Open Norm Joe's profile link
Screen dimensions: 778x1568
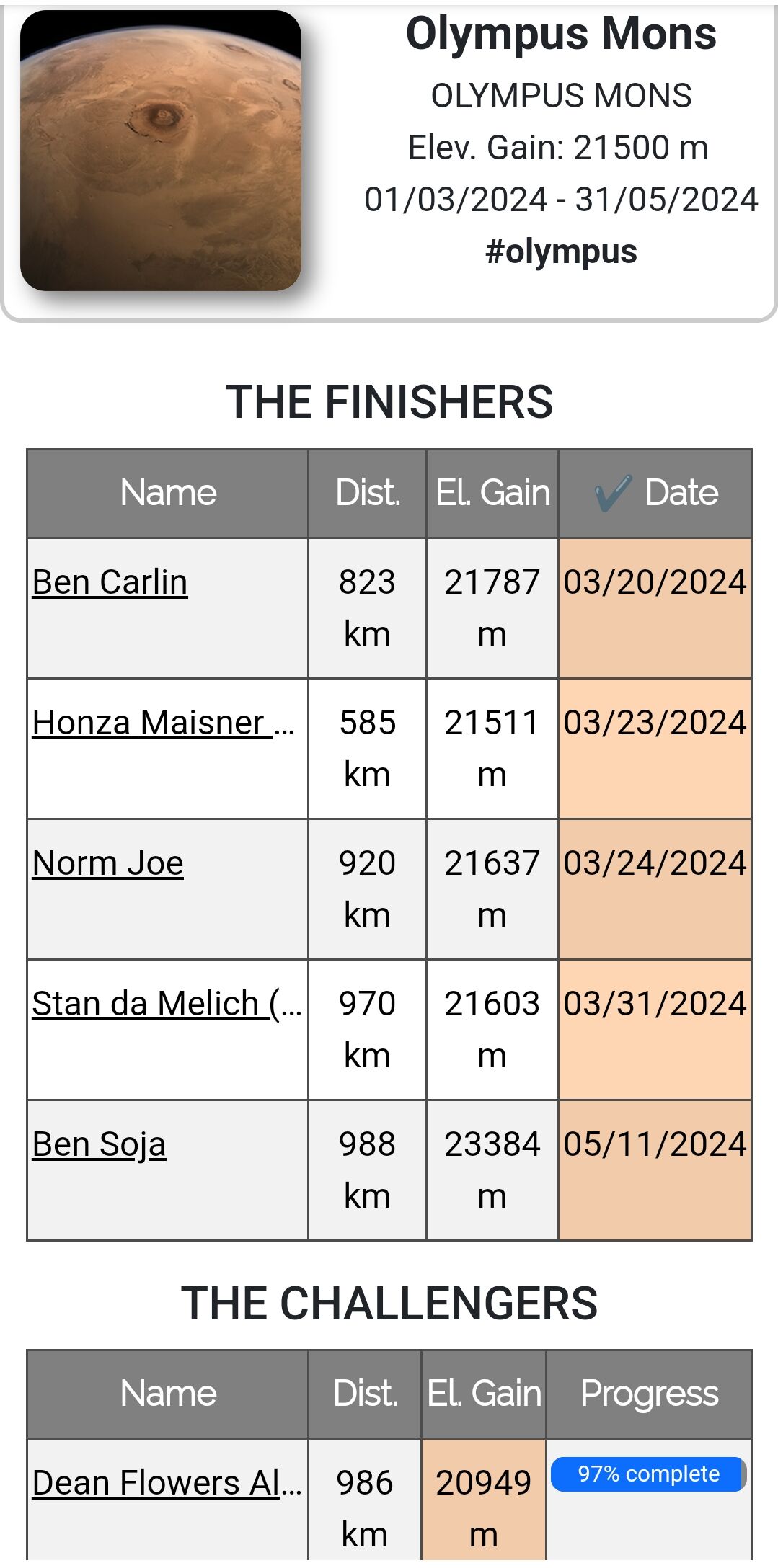tap(108, 863)
